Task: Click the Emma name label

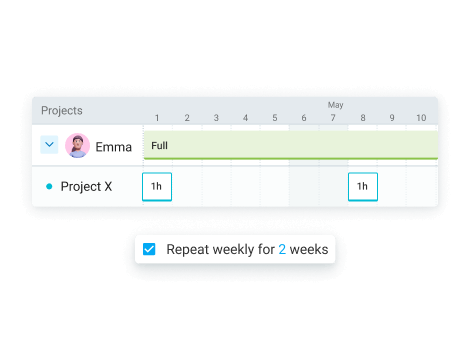Action: pyautogui.click(x=114, y=147)
